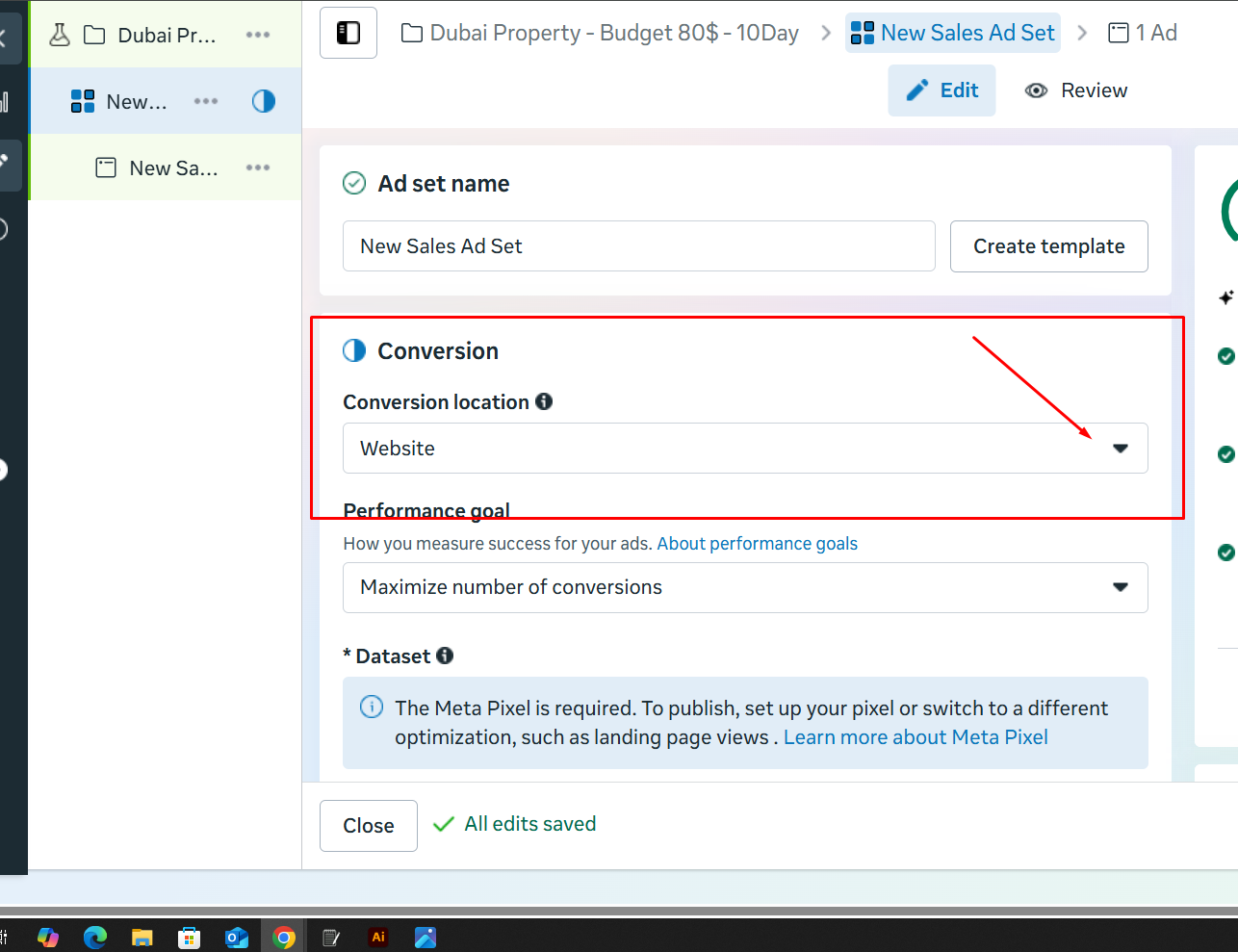Open three-dot menu for New Sales ad row
This screenshot has height=952, width=1238.
[x=258, y=167]
